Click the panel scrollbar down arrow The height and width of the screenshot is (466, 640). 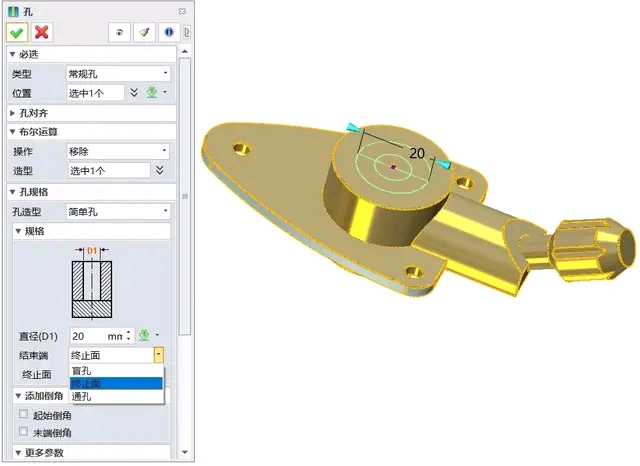pyautogui.click(x=185, y=452)
